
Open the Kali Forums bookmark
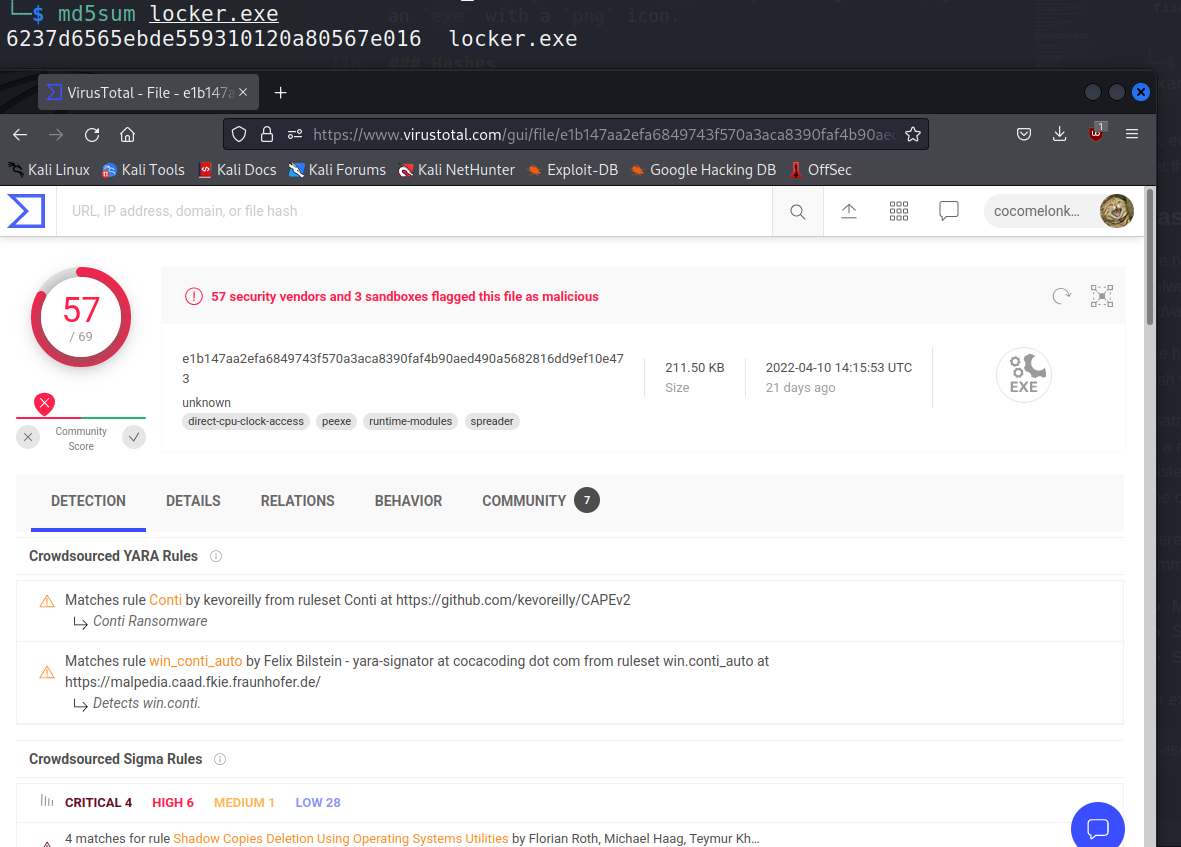point(337,170)
